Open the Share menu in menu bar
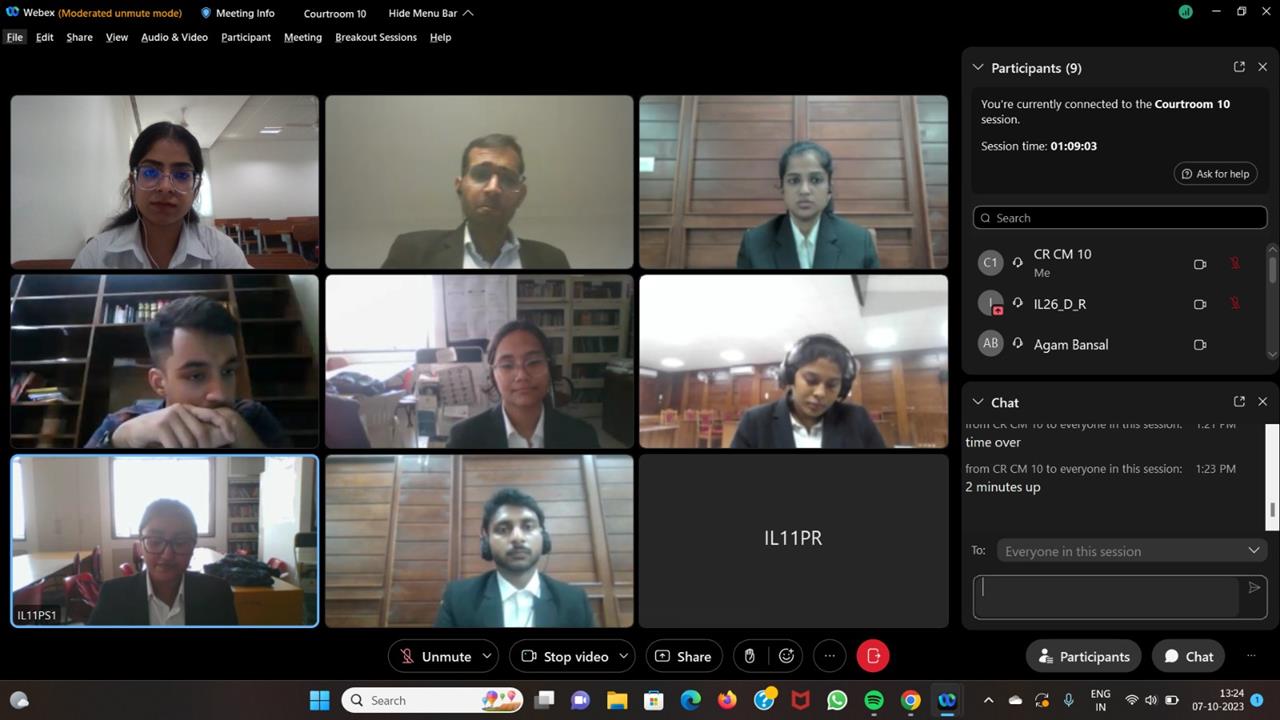This screenshot has width=1280, height=720. point(79,37)
